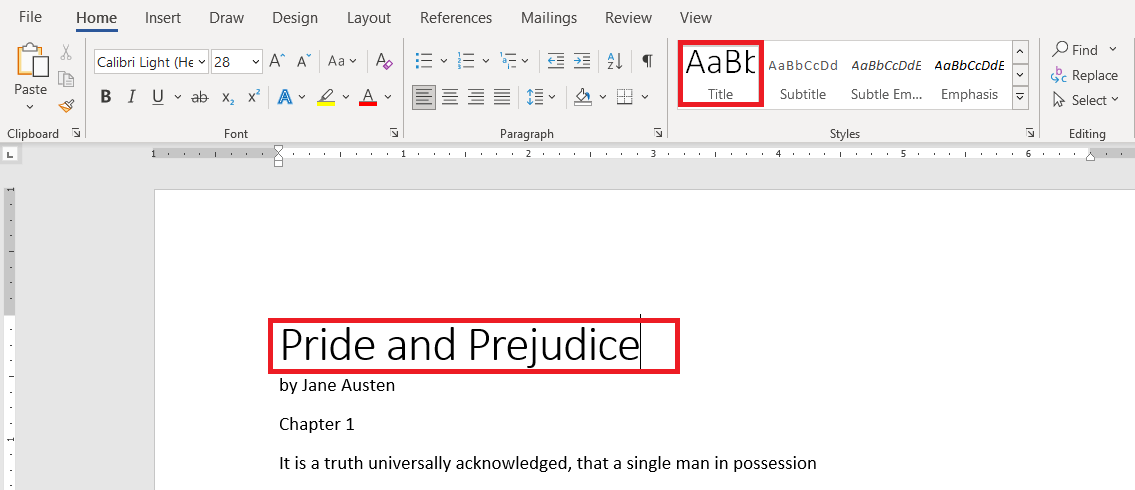This screenshot has height=490, width=1135.
Task: Apply the Title style
Action: [720, 74]
